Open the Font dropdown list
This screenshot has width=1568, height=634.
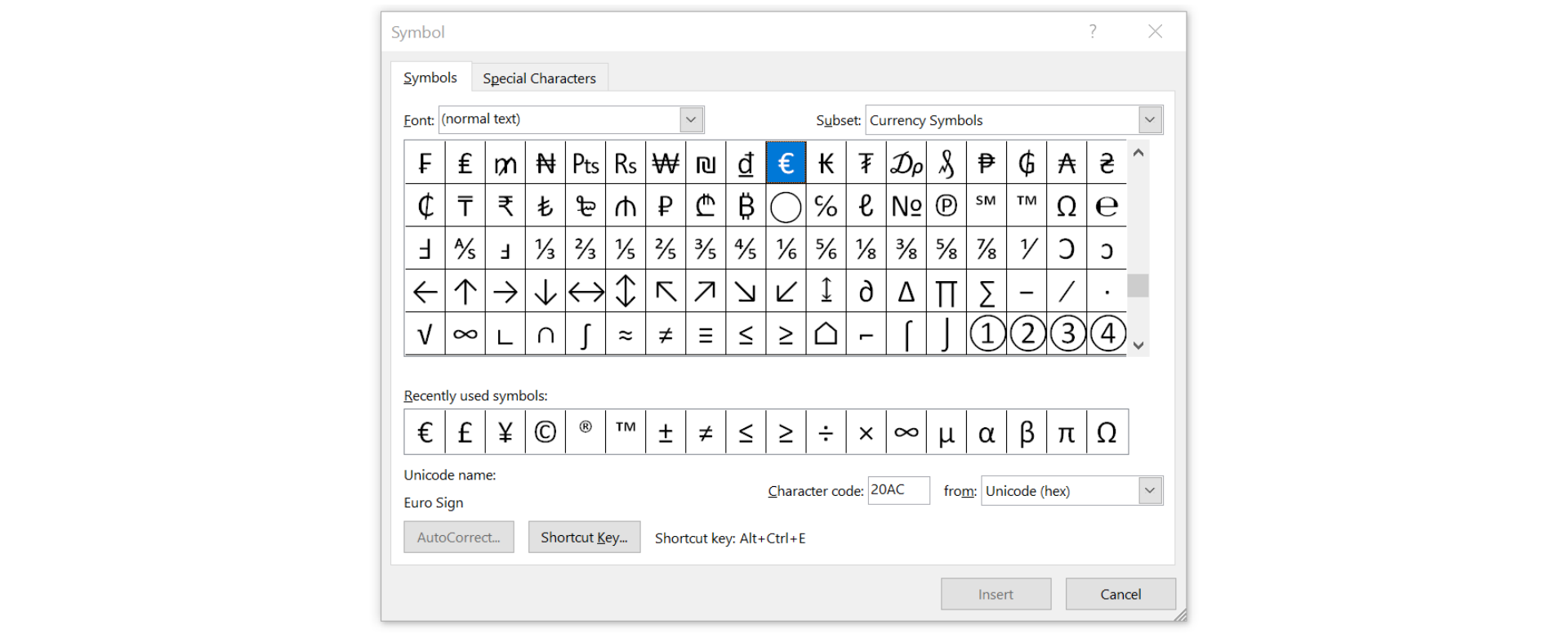(x=691, y=120)
